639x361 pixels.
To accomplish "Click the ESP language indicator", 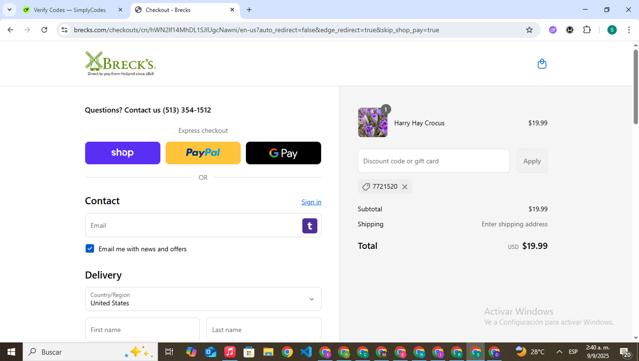I will point(573,352).
